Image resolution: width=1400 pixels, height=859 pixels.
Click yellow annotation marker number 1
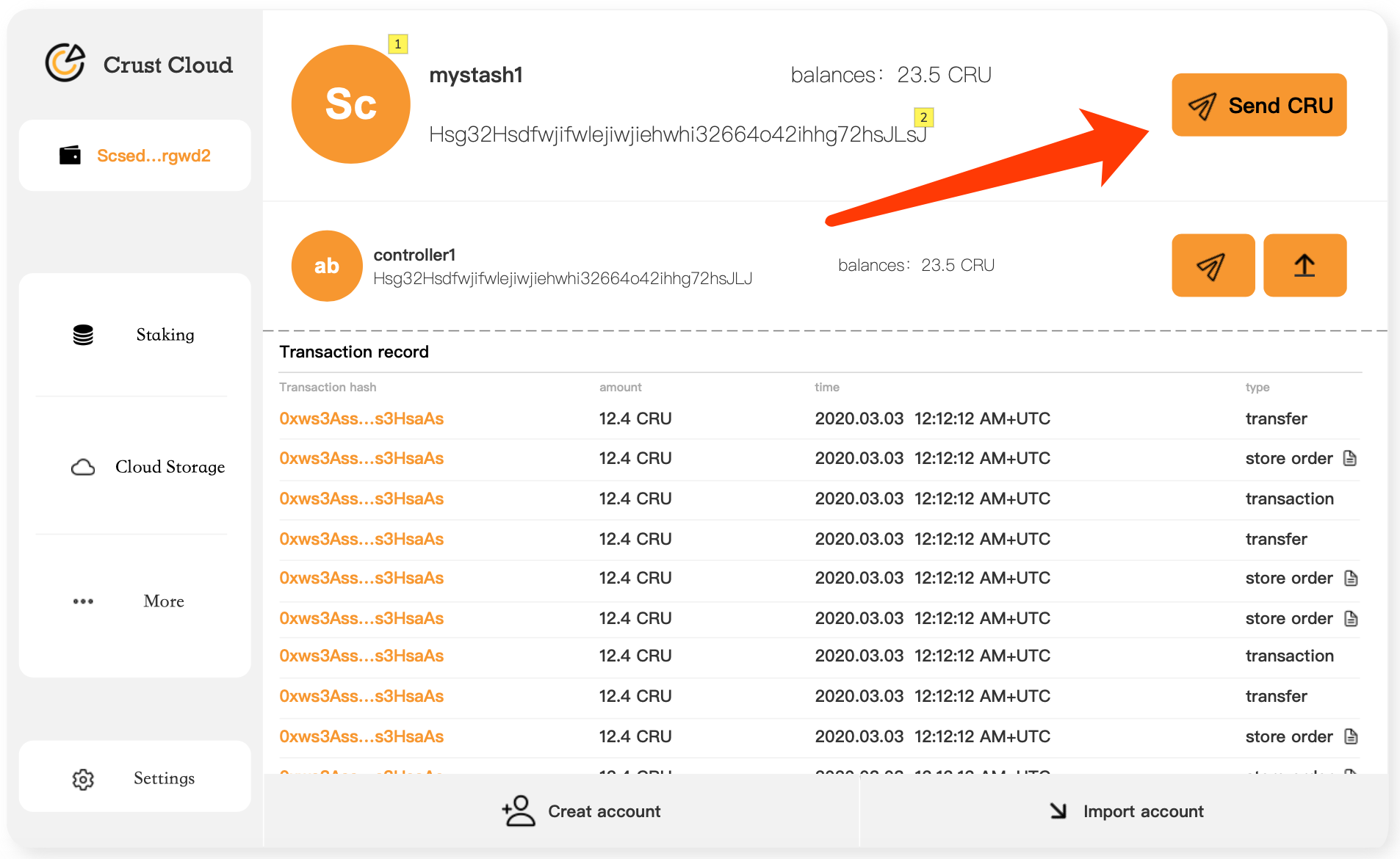[397, 44]
